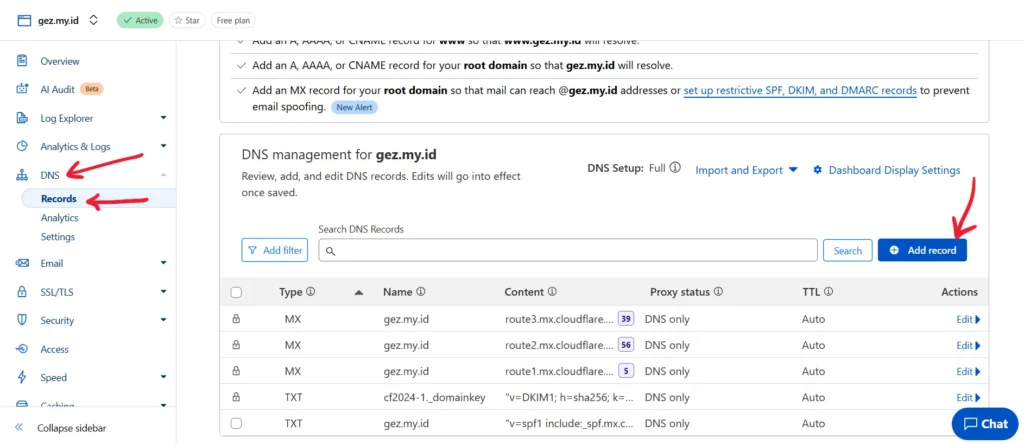The image size is (1024, 444).
Task: Open the Overview page from the sidebar
Action: click(60, 61)
